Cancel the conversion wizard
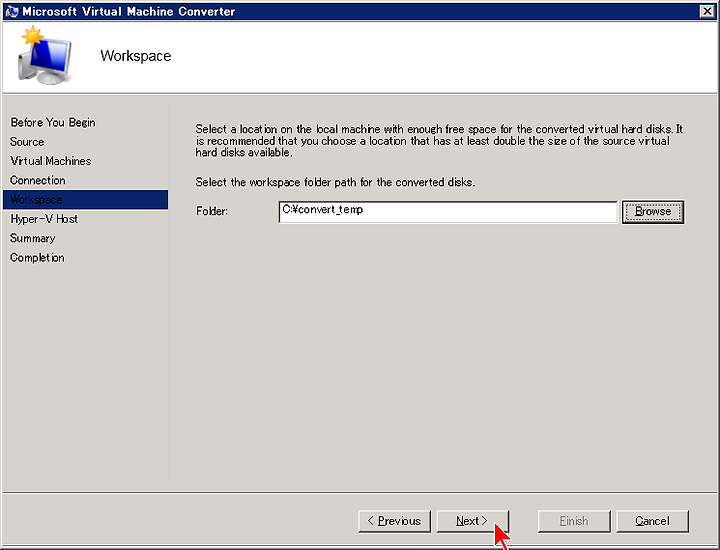720x550 pixels. point(652,521)
